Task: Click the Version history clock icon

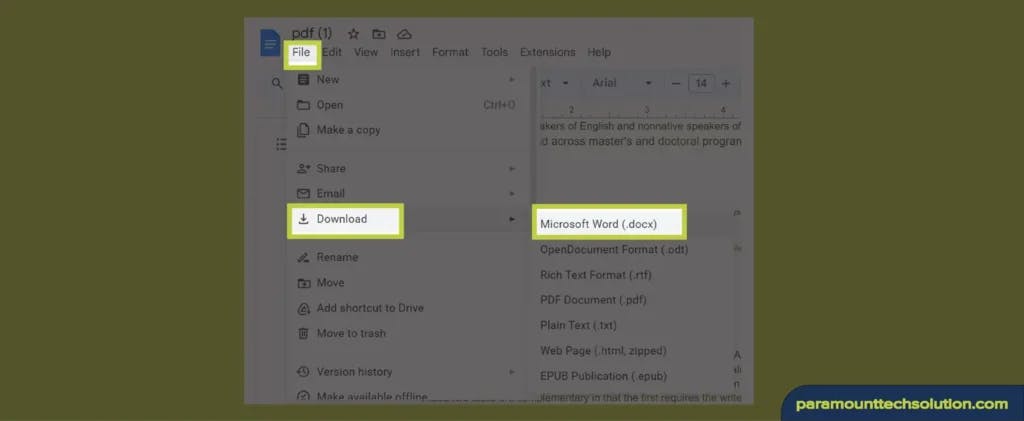Action: [303, 372]
